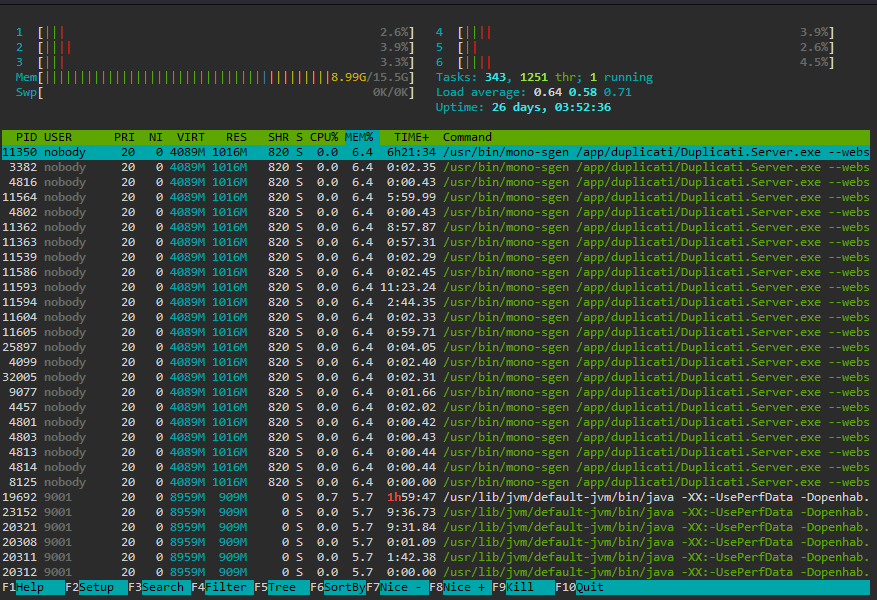877x600 pixels.
Task: Click the CPU 5 usage meter
Action: pyautogui.click(x=635, y=48)
